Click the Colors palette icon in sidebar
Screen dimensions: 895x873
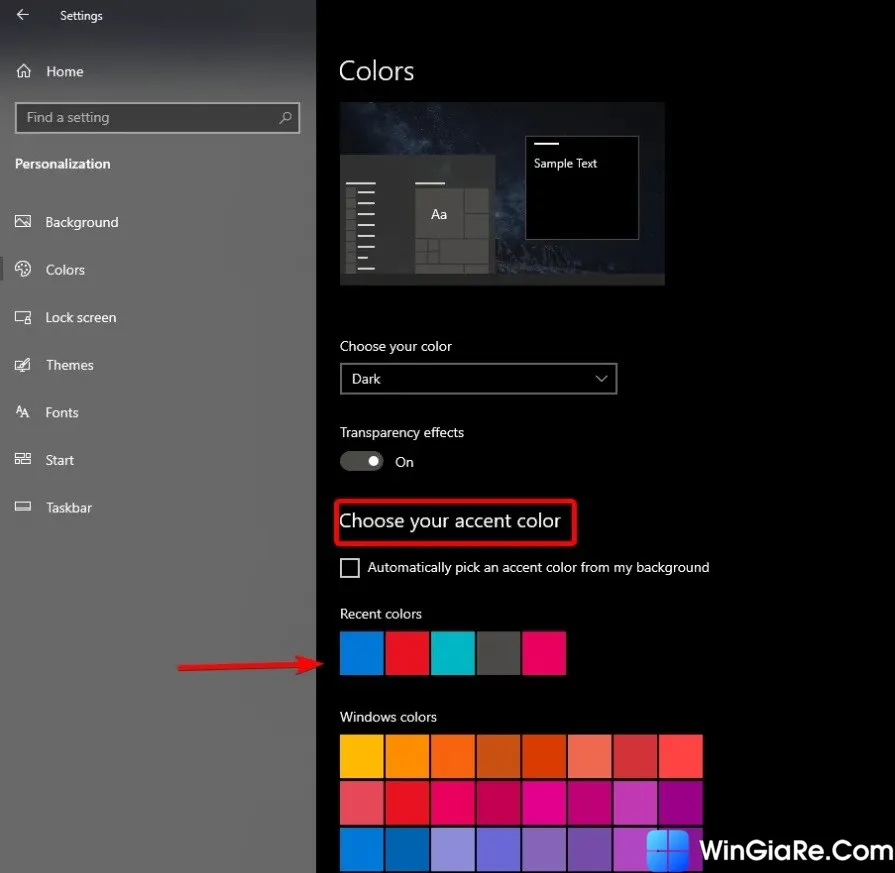pos(22,269)
